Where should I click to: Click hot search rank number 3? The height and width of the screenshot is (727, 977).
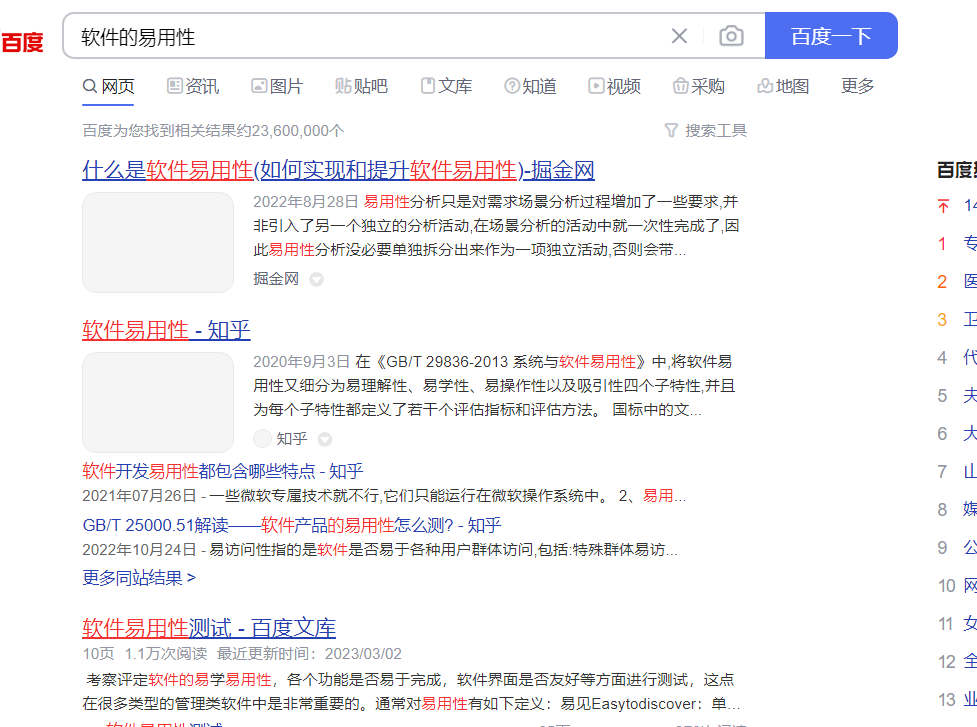pyautogui.click(x=942, y=320)
